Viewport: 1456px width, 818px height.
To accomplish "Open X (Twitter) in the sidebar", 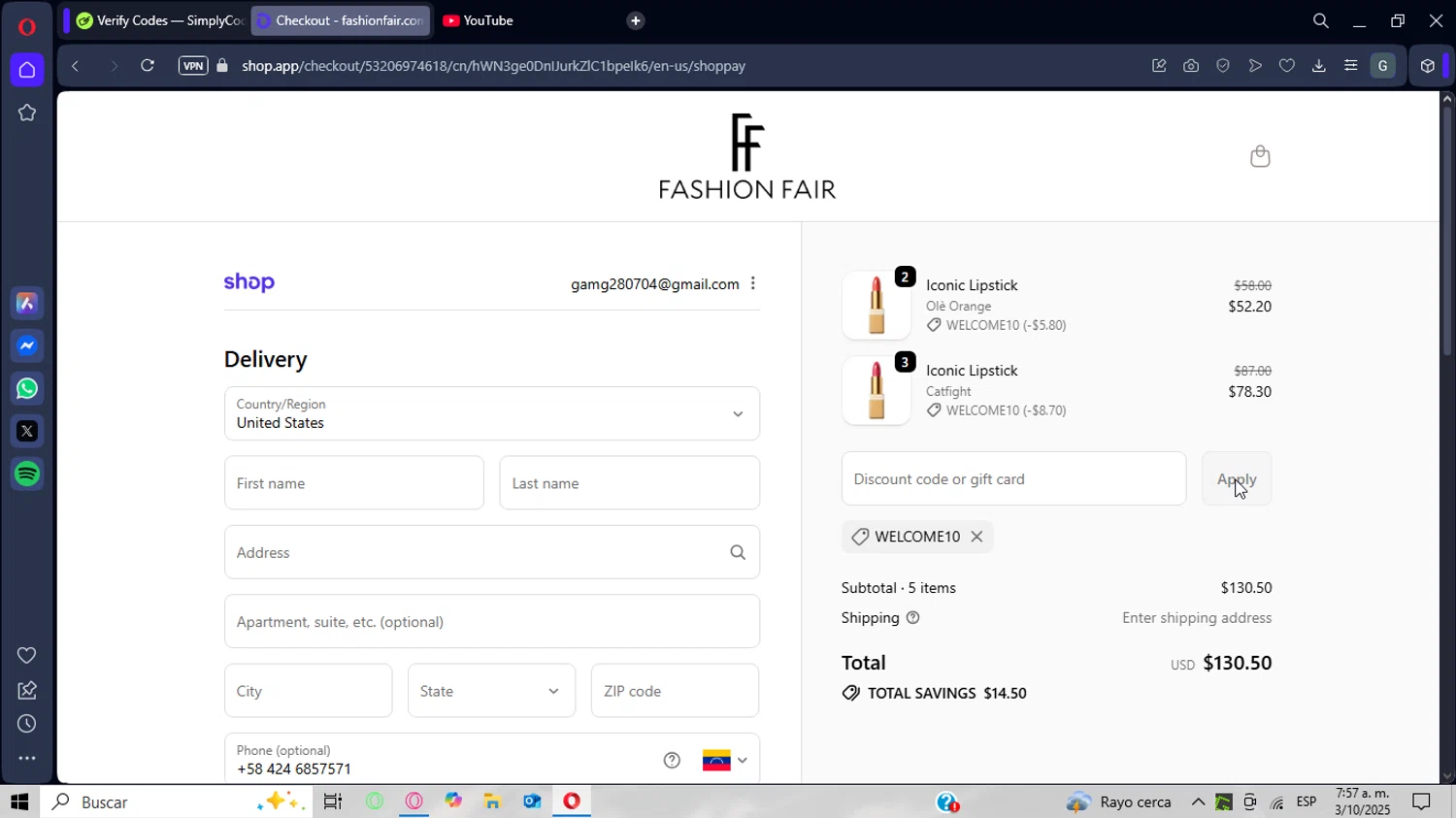I will 27,432.
